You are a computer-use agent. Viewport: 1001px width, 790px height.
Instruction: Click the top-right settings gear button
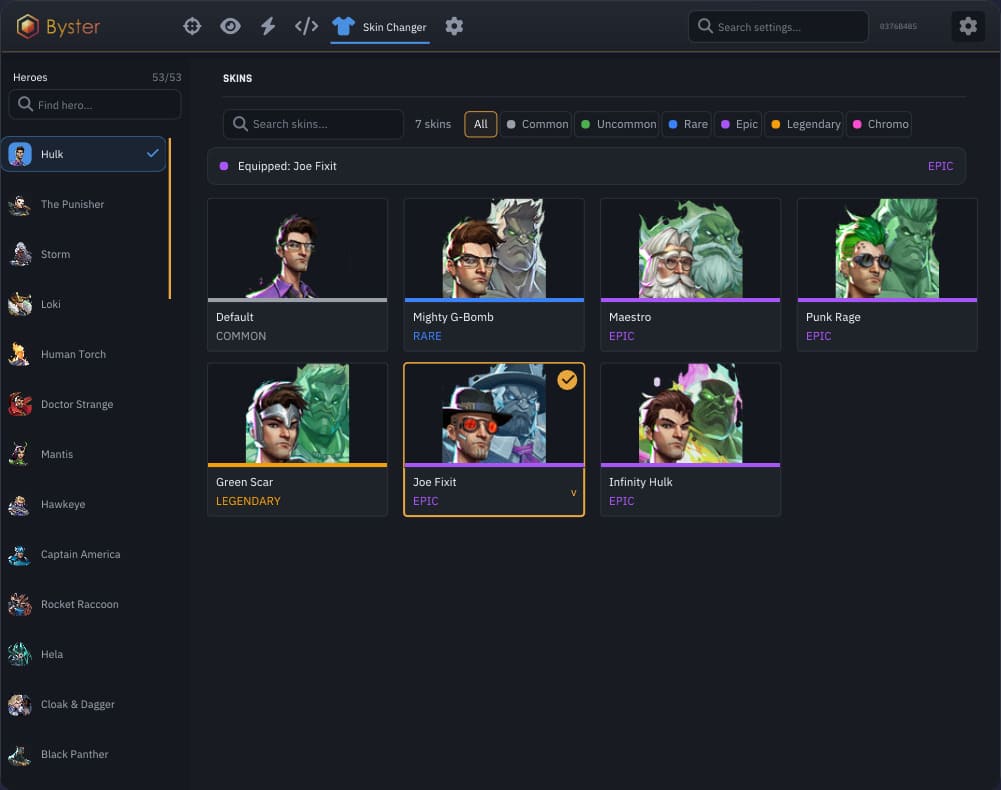(968, 26)
